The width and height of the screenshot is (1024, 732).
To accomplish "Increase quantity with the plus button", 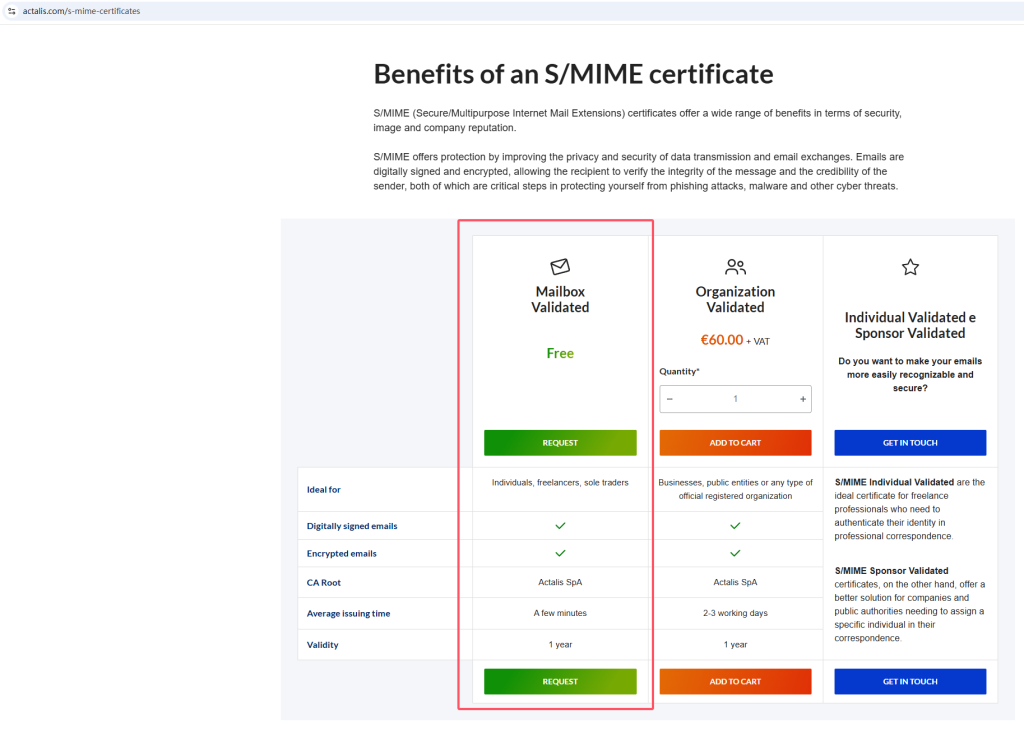I will tap(802, 399).
